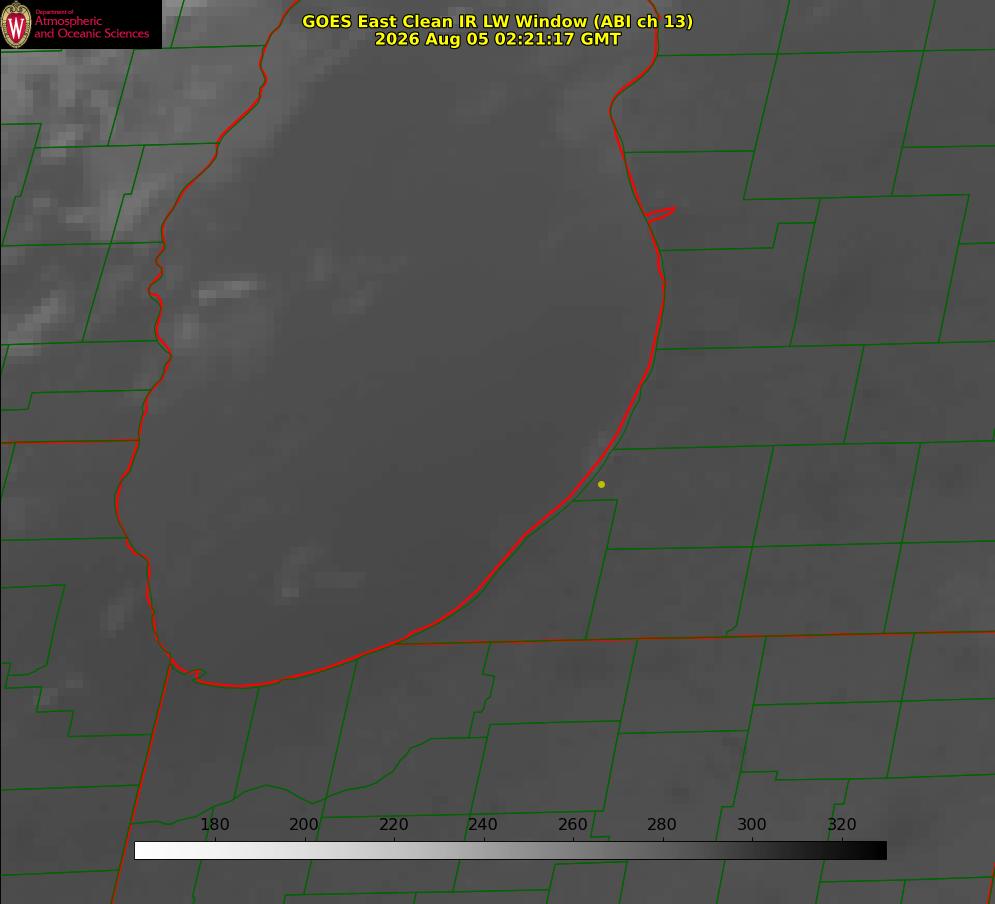Open the Atmospheric and Oceanic Sciences link
Image resolution: width=995 pixels, height=904 pixels.
click(x=91, y=27)
